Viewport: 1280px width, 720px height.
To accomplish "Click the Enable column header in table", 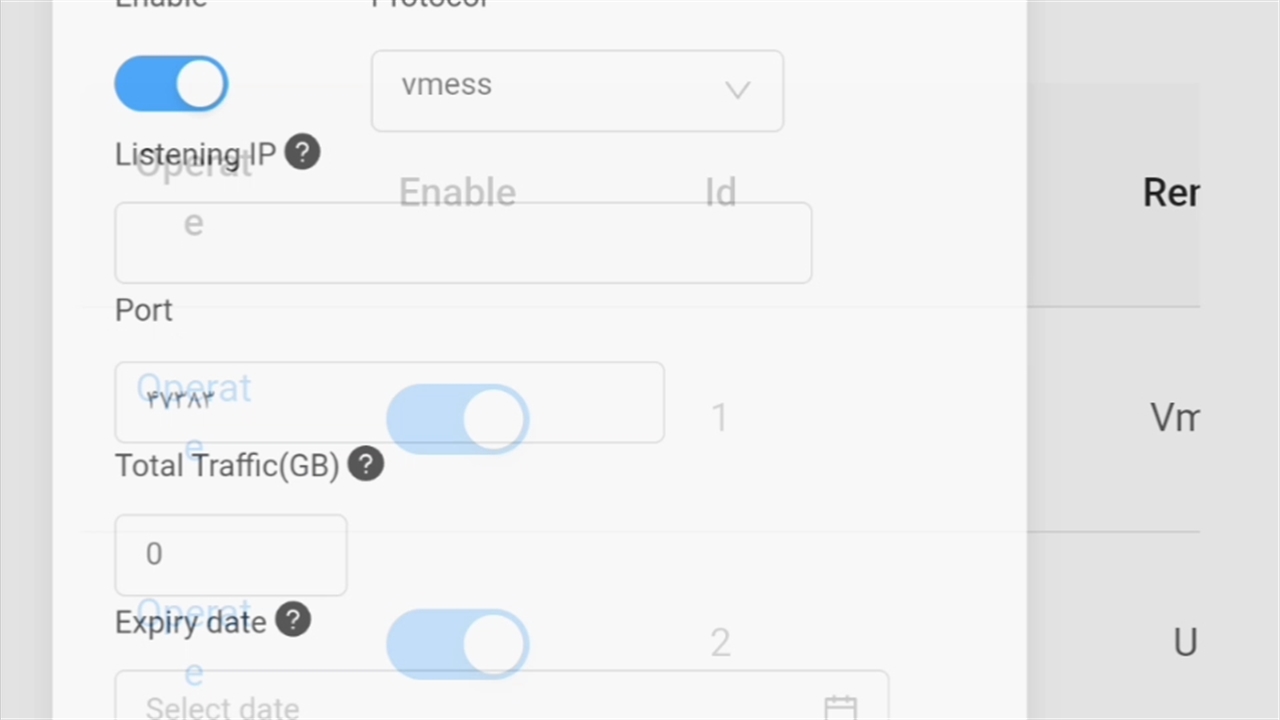I will 457,192.
